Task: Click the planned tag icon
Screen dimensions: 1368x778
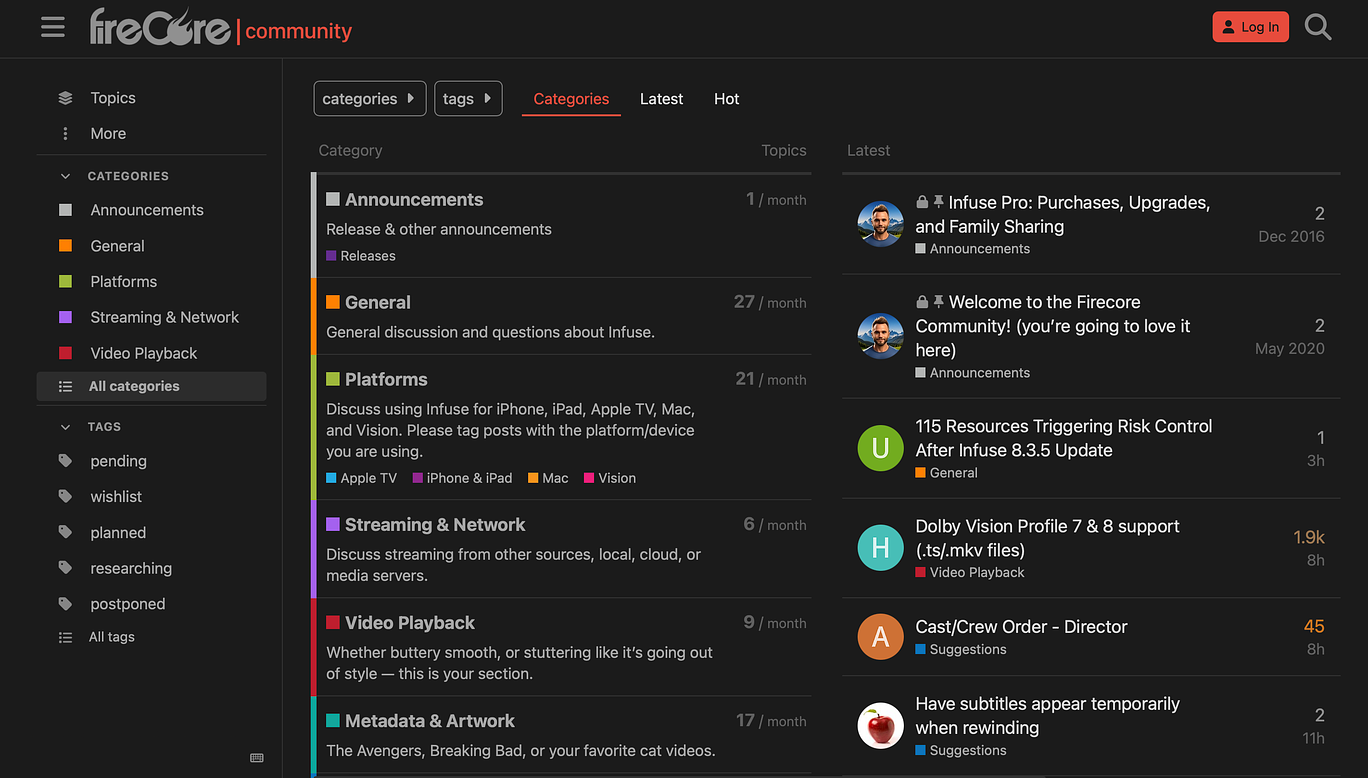Action: (x=65, y=533)
